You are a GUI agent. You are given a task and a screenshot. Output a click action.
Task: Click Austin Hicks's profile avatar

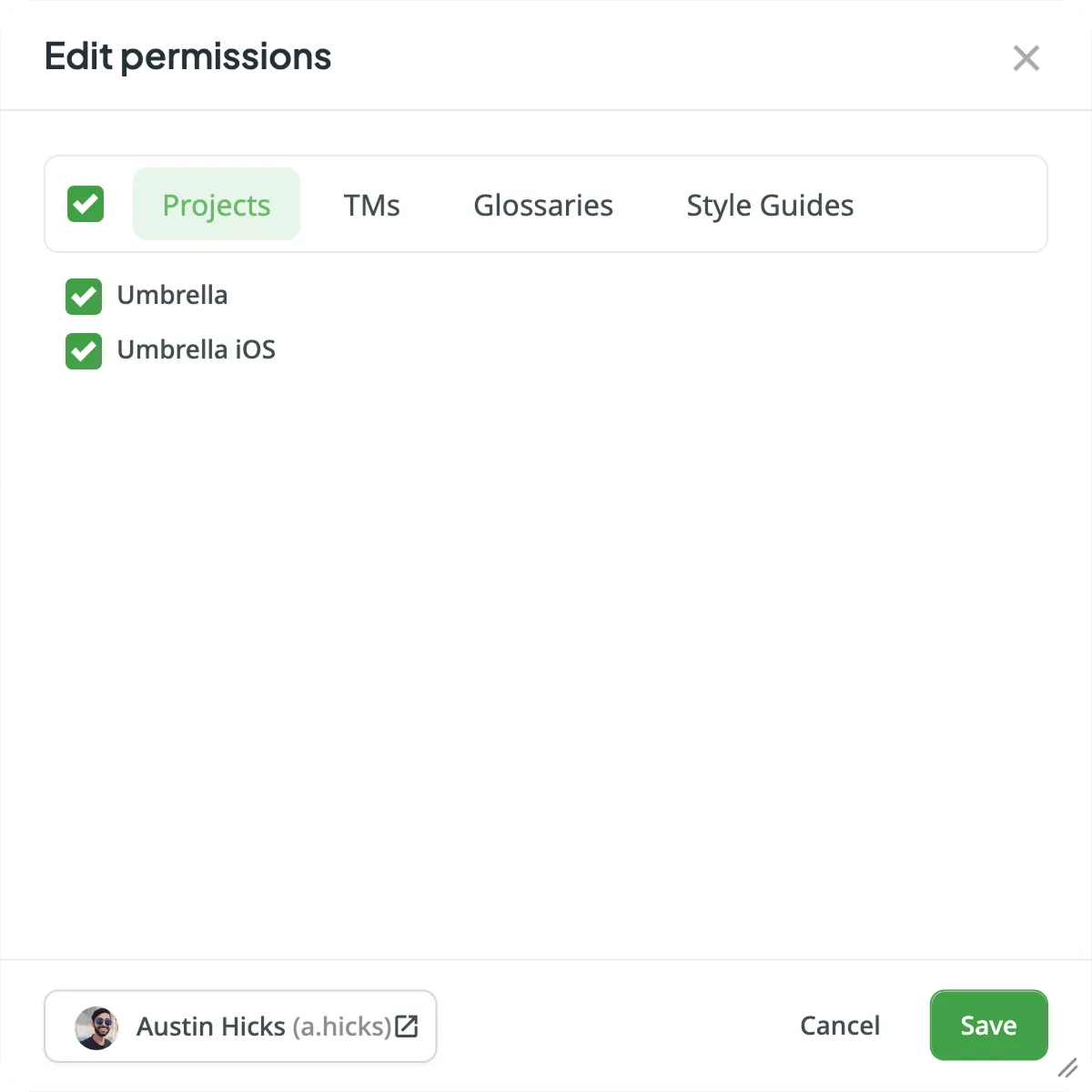(98, 1026)
